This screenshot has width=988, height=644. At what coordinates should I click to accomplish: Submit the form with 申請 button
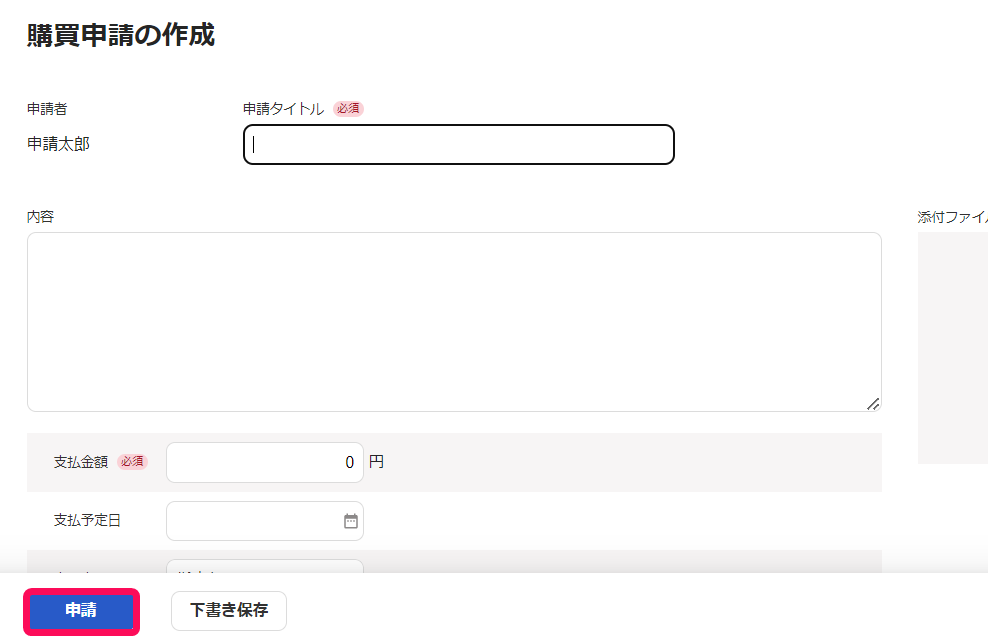click(81, 611)
